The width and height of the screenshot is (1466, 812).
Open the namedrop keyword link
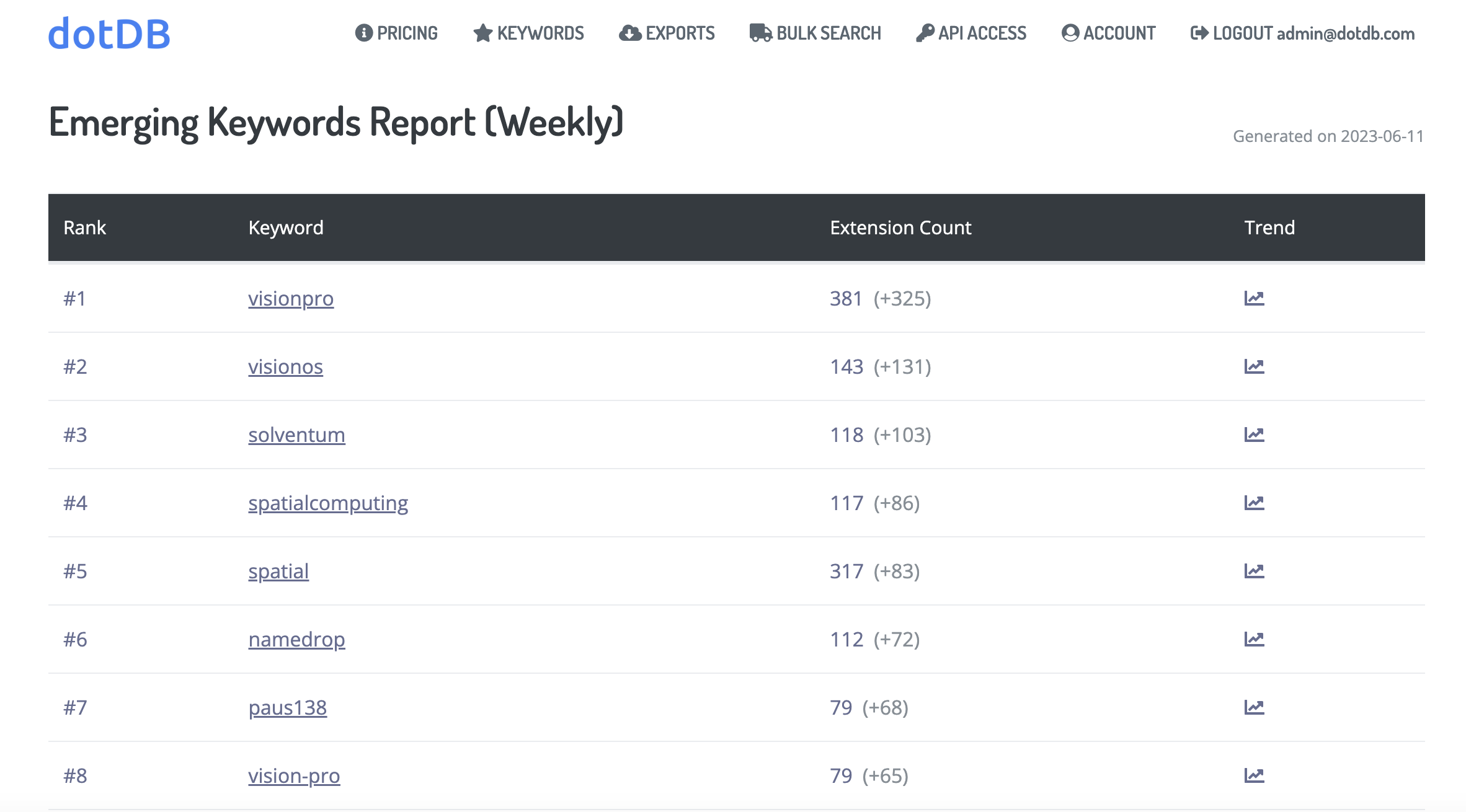tap(296, 640)
